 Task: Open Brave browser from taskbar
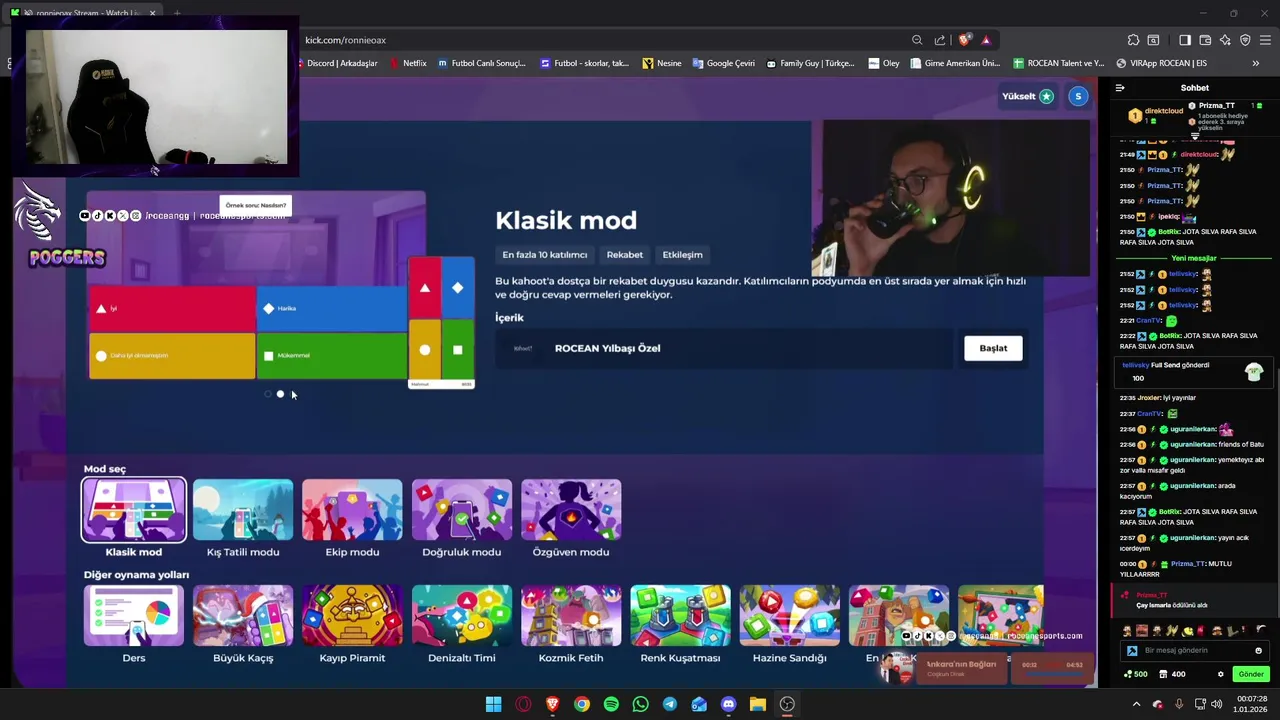[x=552, y=704]
